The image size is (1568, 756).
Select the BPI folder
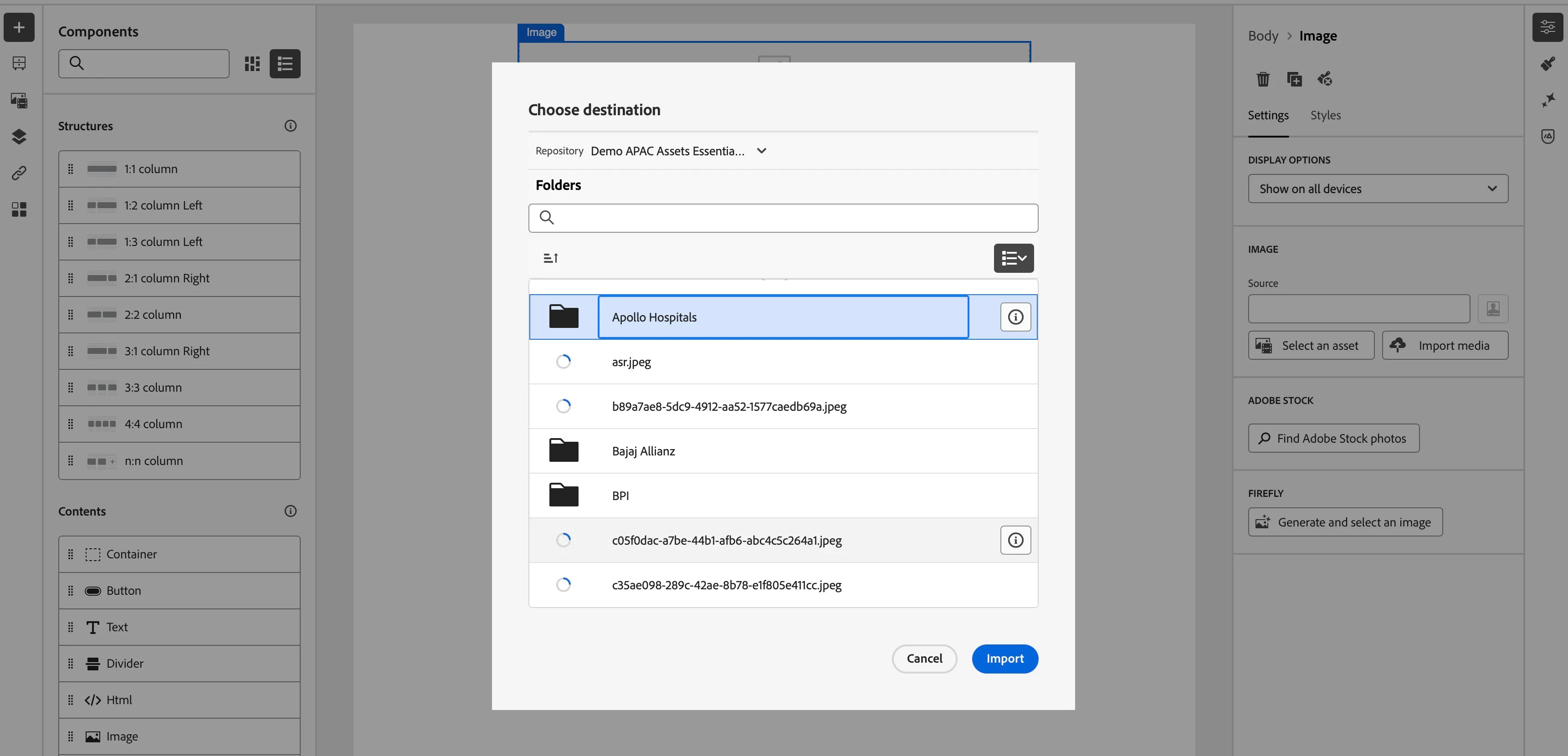[784, 495]
